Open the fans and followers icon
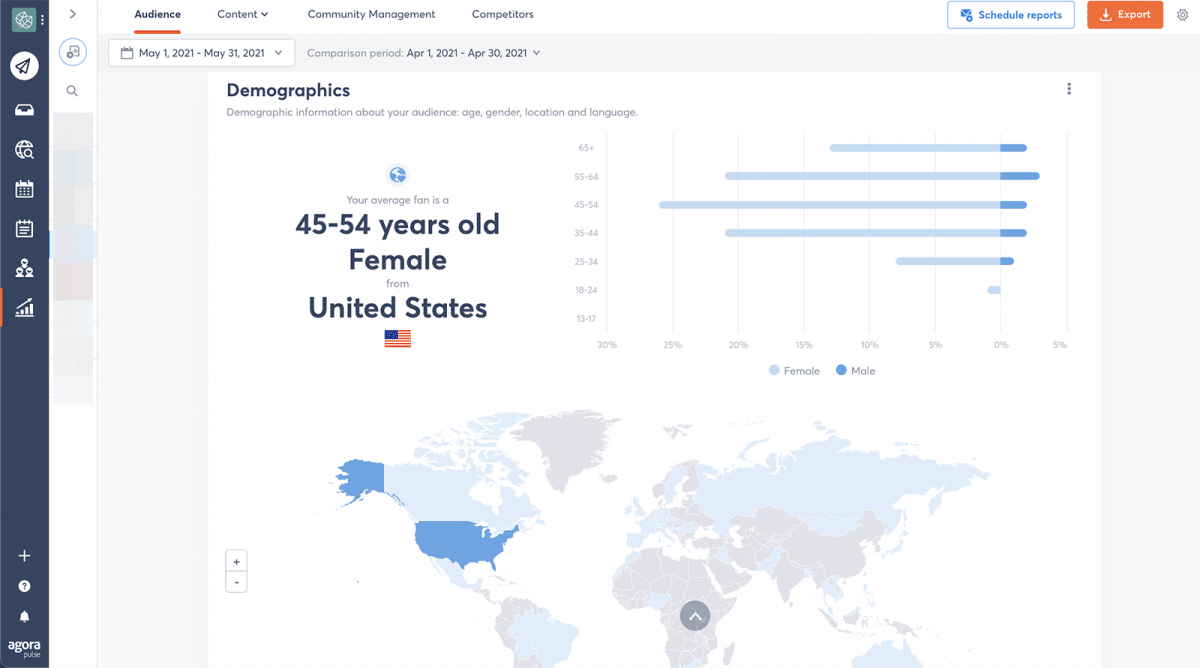1200x668 pixels. point(24,268)
